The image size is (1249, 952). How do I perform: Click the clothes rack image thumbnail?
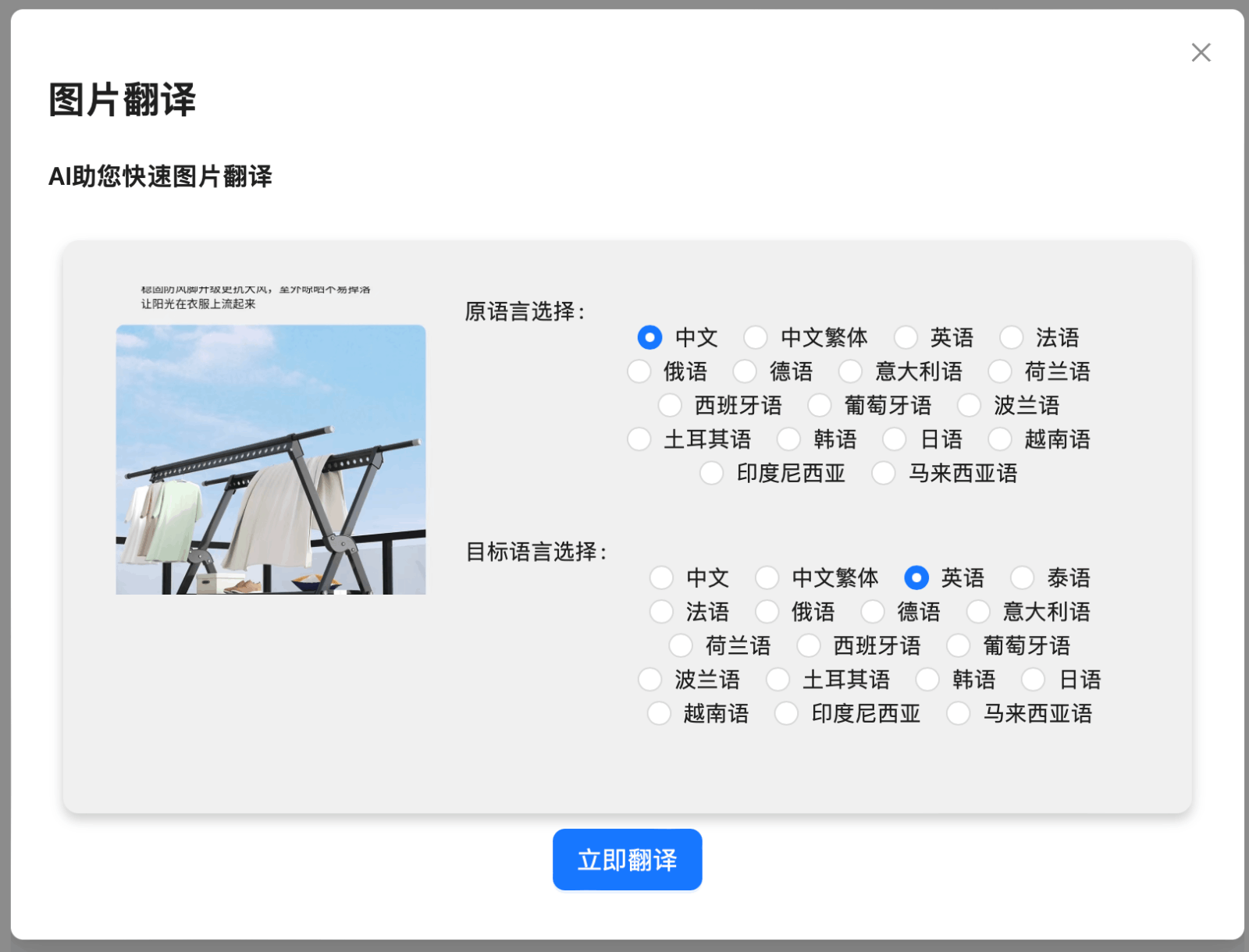pos(271,460)
